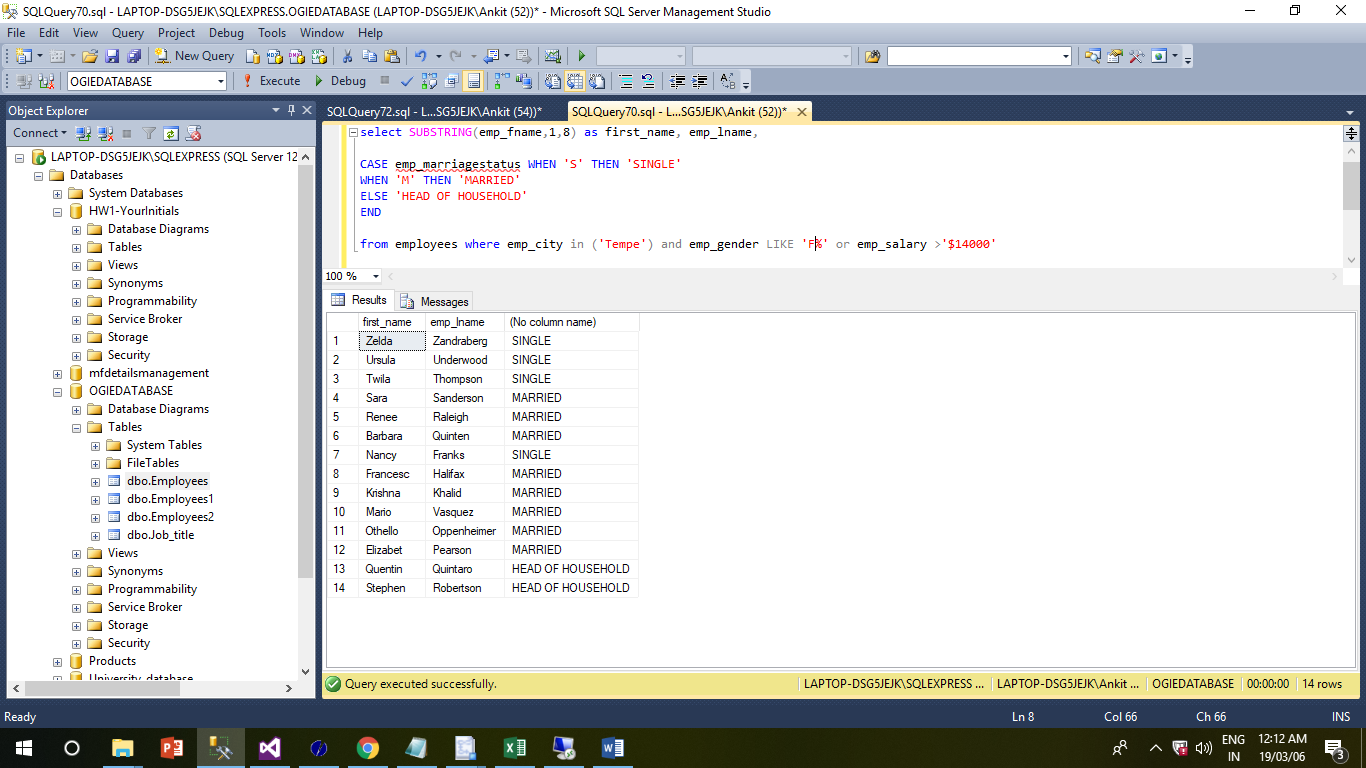Select the dbo.Employees2 table
The width and height of the screenshot is (1366, 768).
tap(170, 517)
